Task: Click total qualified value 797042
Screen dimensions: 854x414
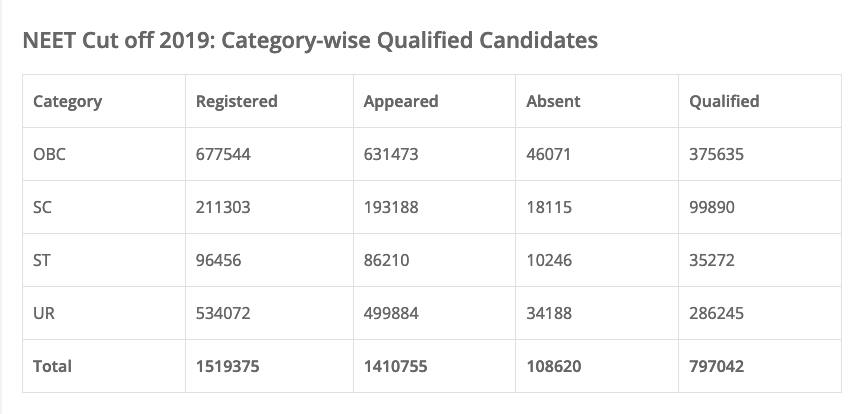Action: (x=717, y=366)
